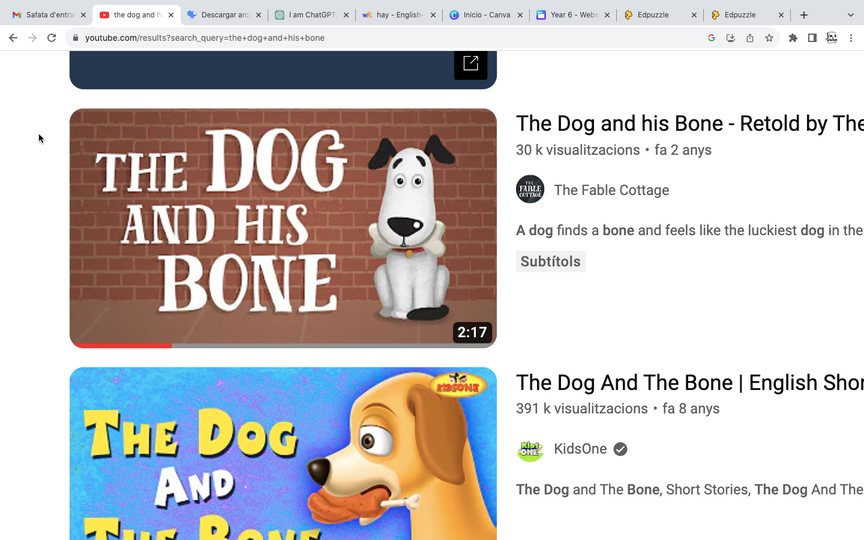This screenshot has width=864, height=540.
Task: Click '391 k visualitzacions' text
Action: point(582,408)
